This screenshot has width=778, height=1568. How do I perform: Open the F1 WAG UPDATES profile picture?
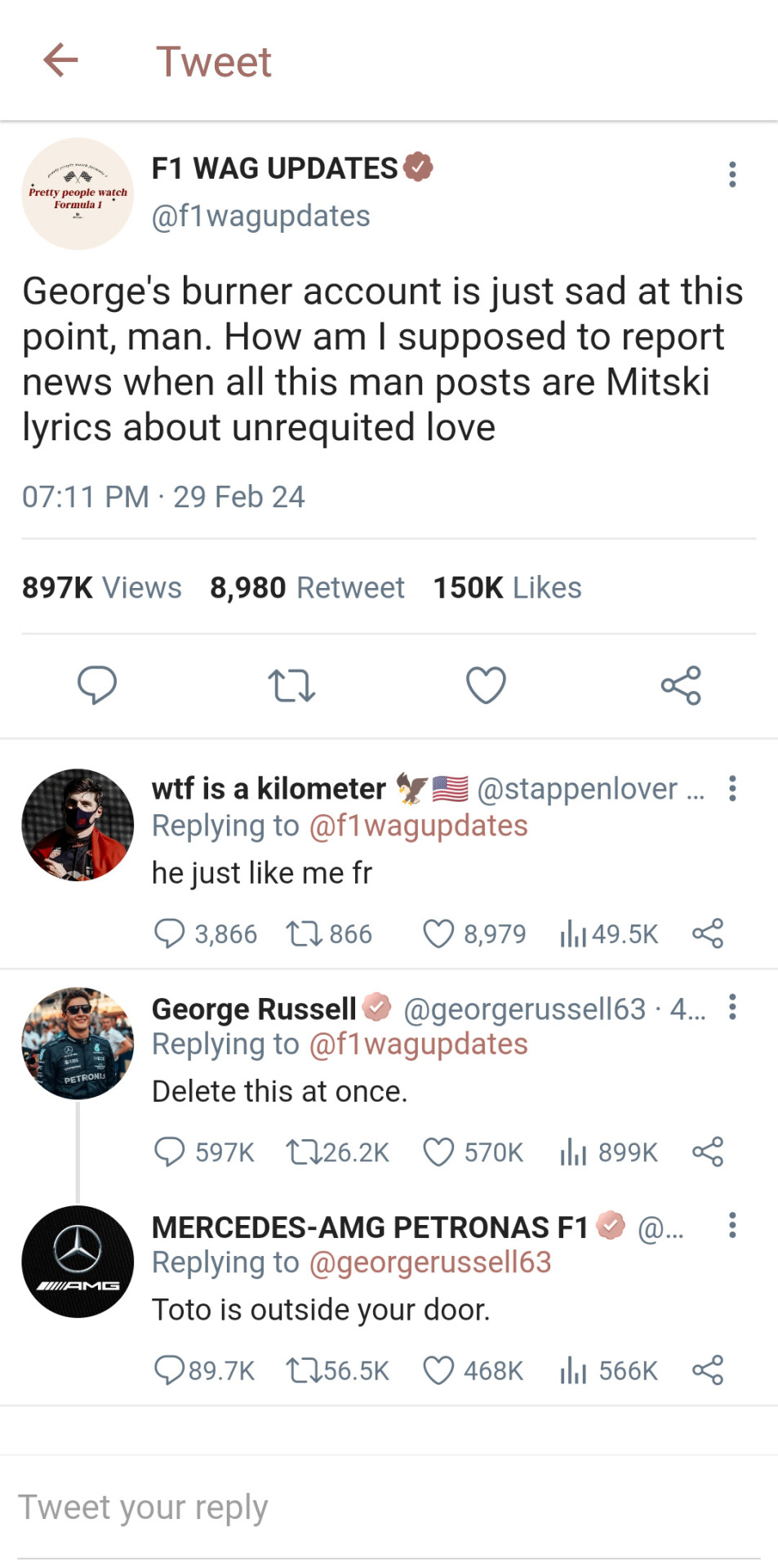78,194
